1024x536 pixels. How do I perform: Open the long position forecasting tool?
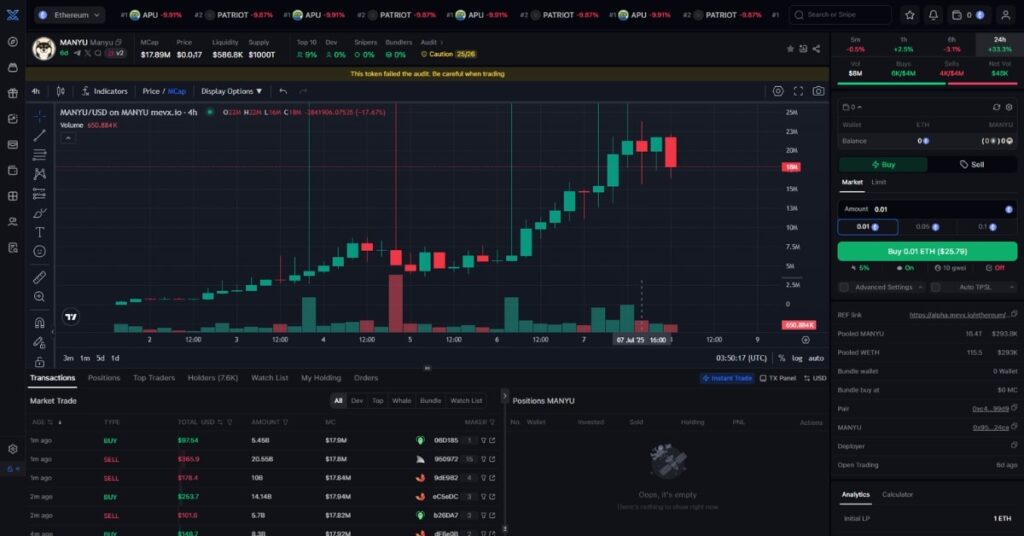tap(40, 193)
